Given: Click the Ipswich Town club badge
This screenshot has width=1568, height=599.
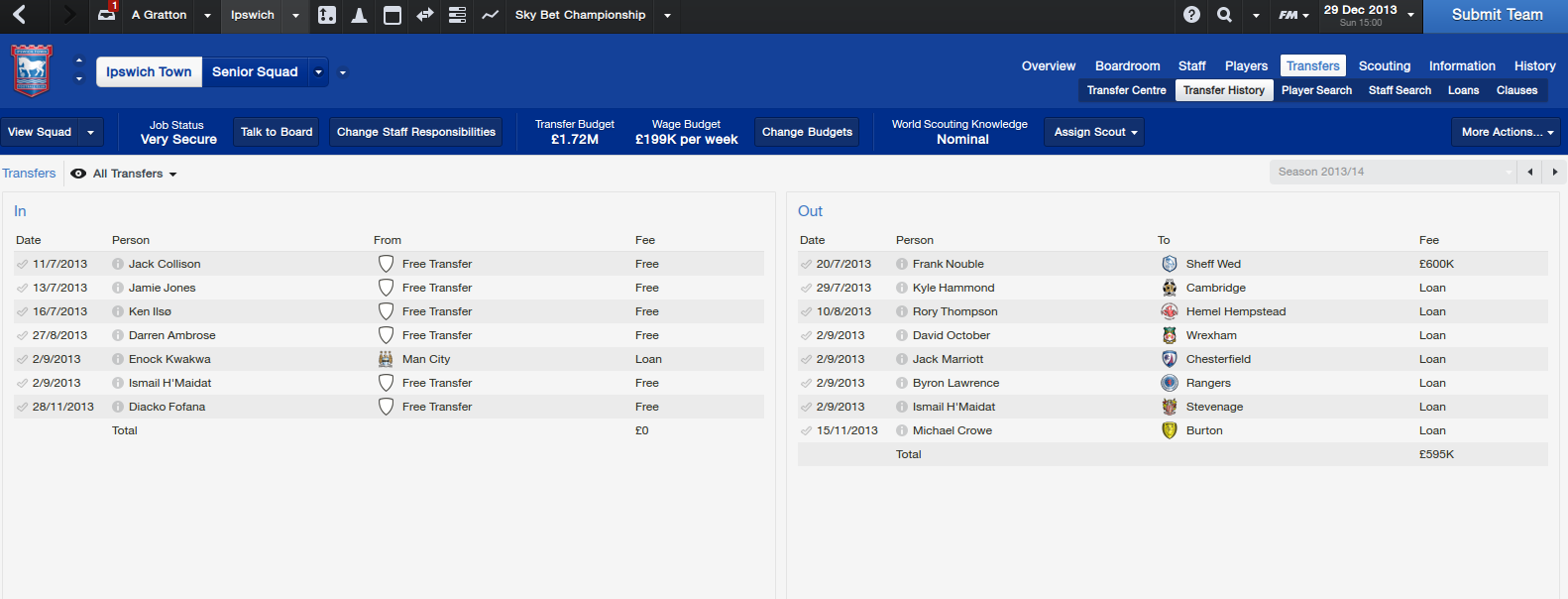Looking at the screenshot, I should 31,70.
